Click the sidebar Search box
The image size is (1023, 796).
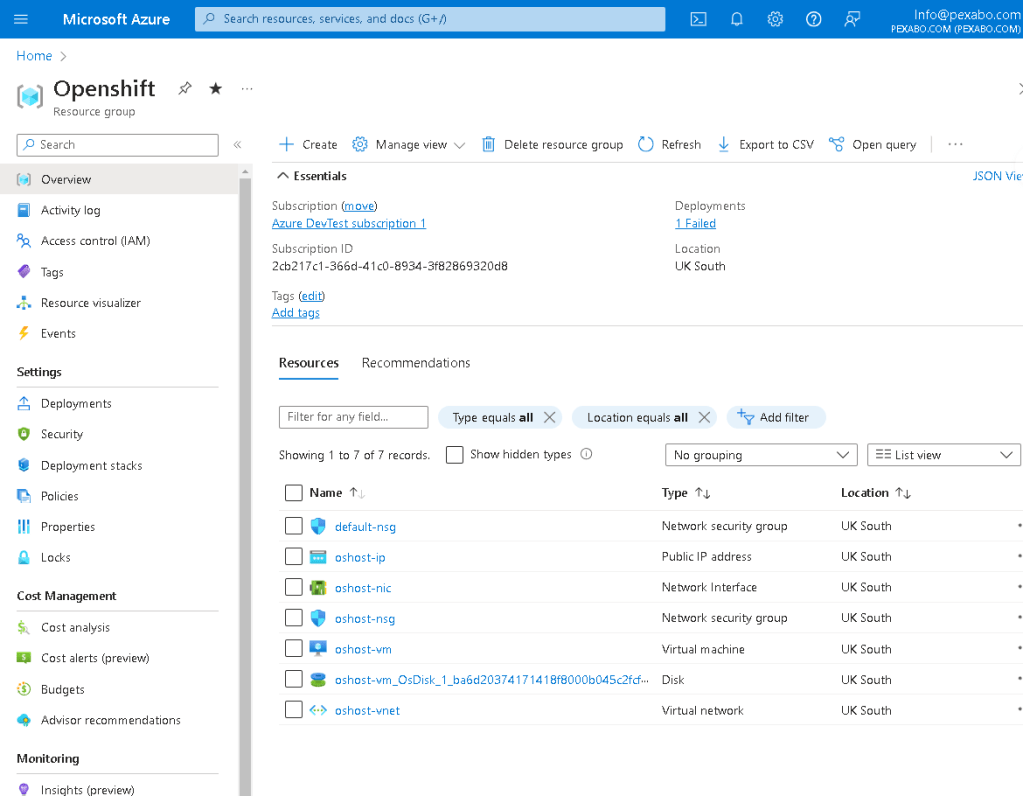[117, 145]
